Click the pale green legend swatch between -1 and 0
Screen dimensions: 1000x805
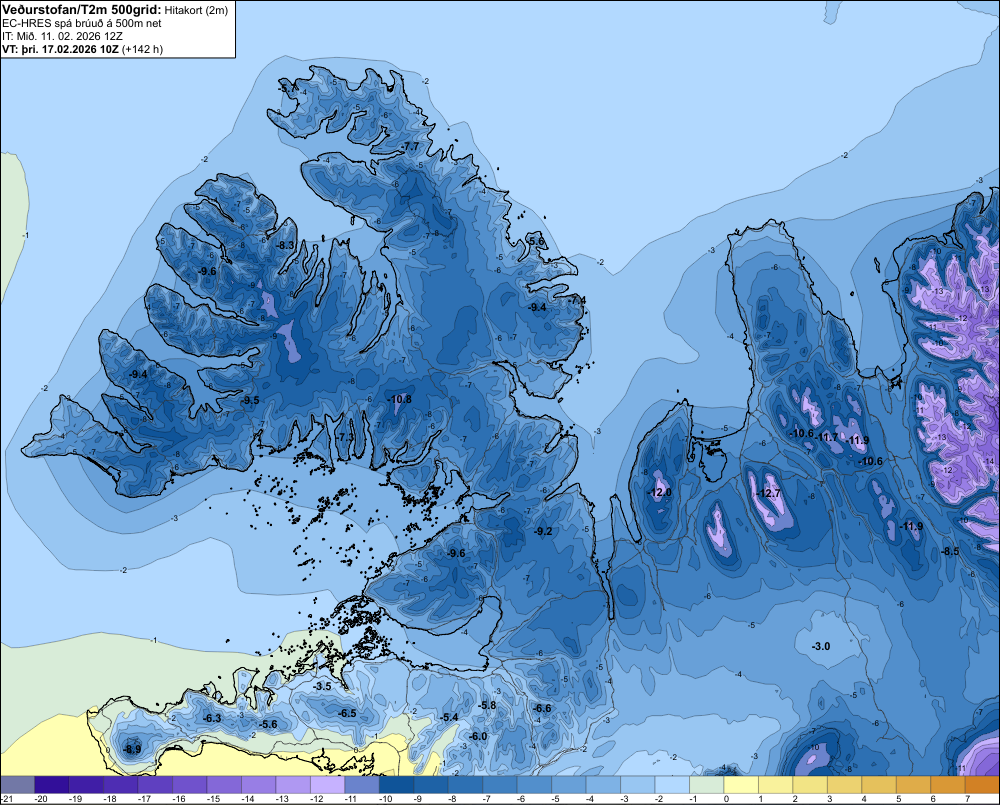click(706, 784)
